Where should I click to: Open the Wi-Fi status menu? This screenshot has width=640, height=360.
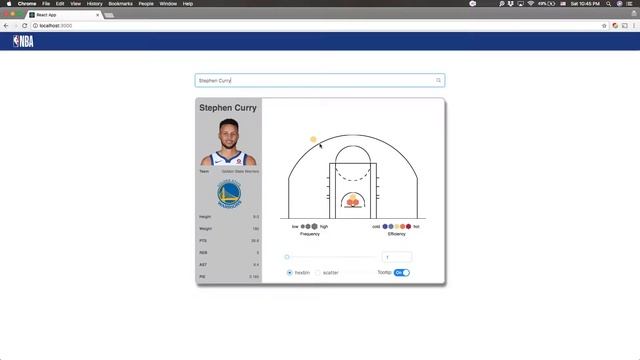click(531, 4)
